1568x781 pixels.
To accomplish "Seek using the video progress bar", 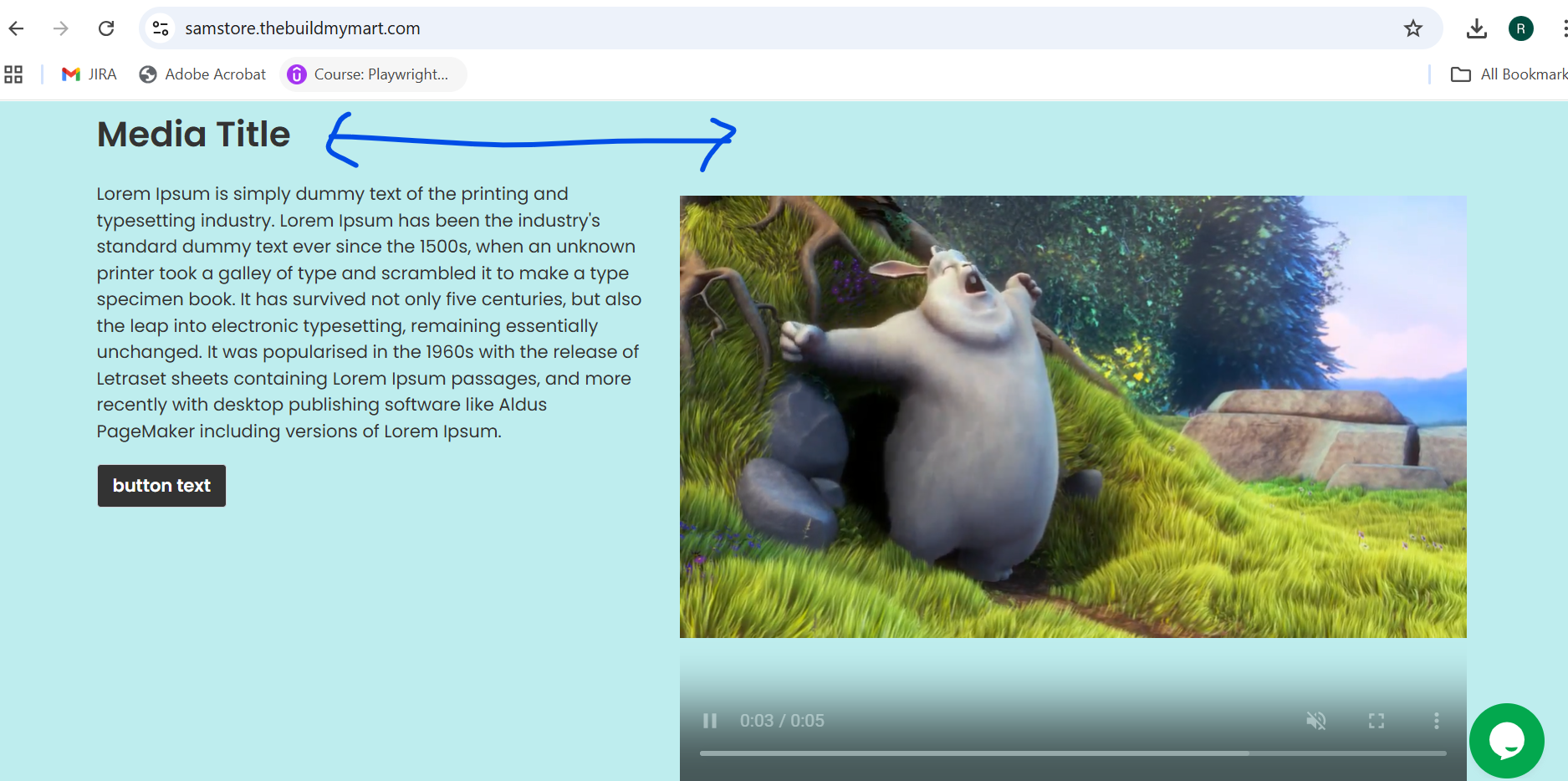I will [x=1073, y=753].
